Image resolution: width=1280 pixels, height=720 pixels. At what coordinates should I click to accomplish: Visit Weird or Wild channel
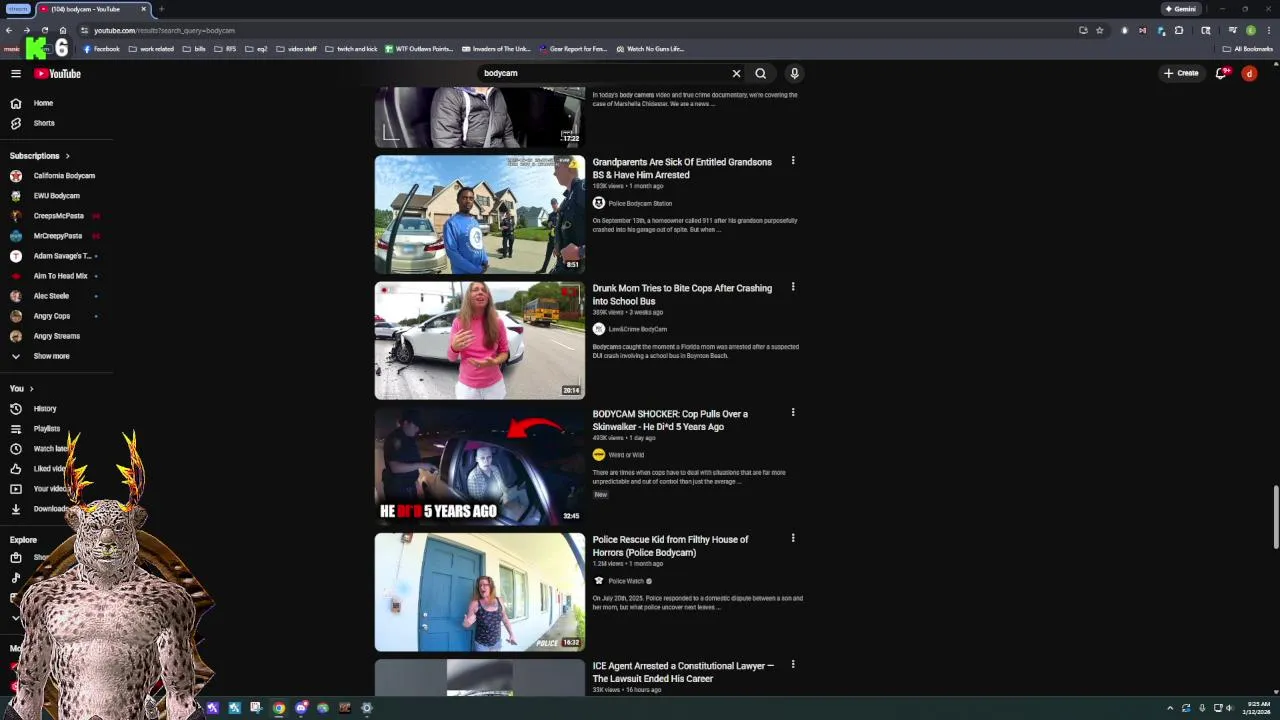[626, 455]
